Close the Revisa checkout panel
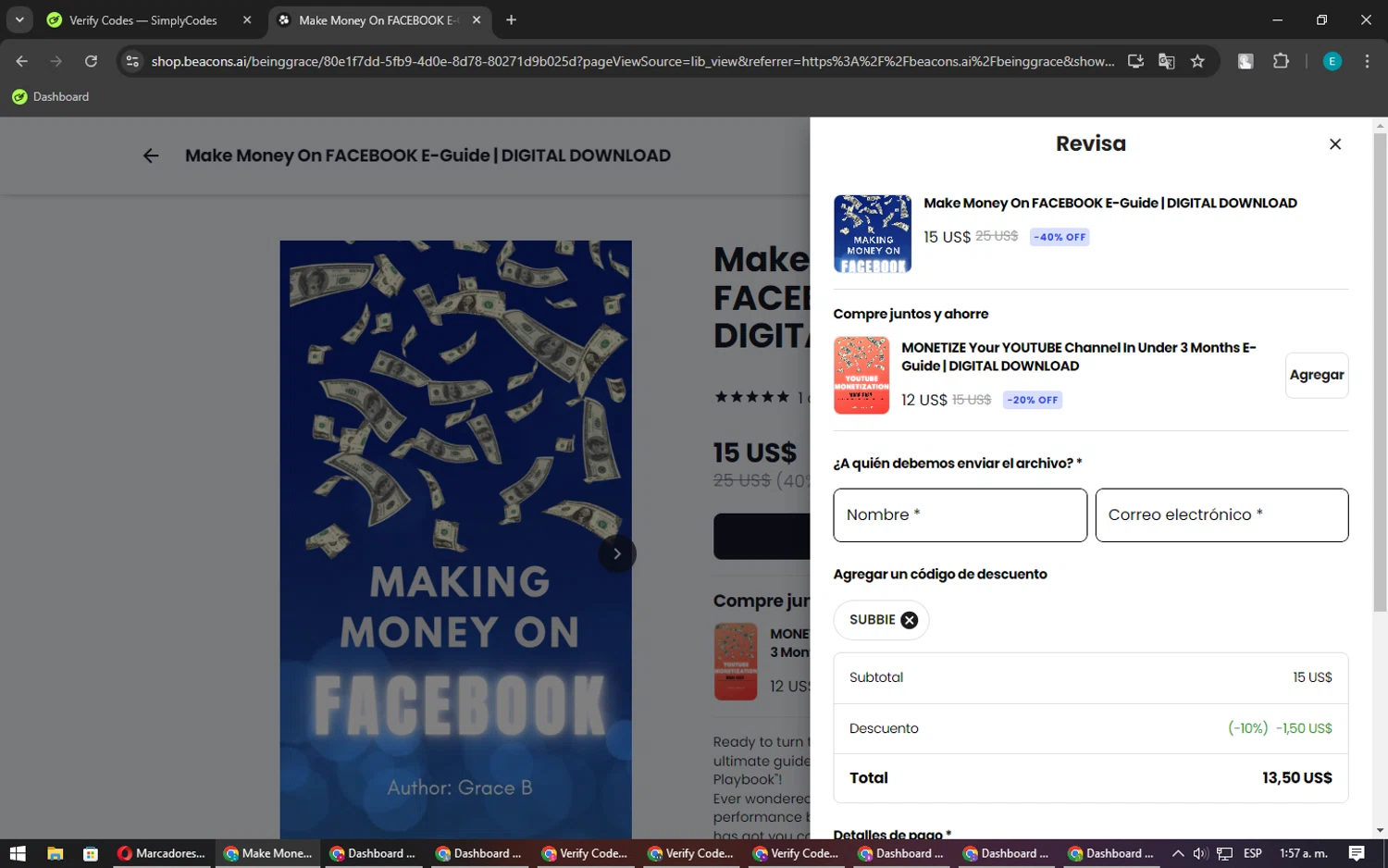 pyautogui.click(x=1334, y=144)
